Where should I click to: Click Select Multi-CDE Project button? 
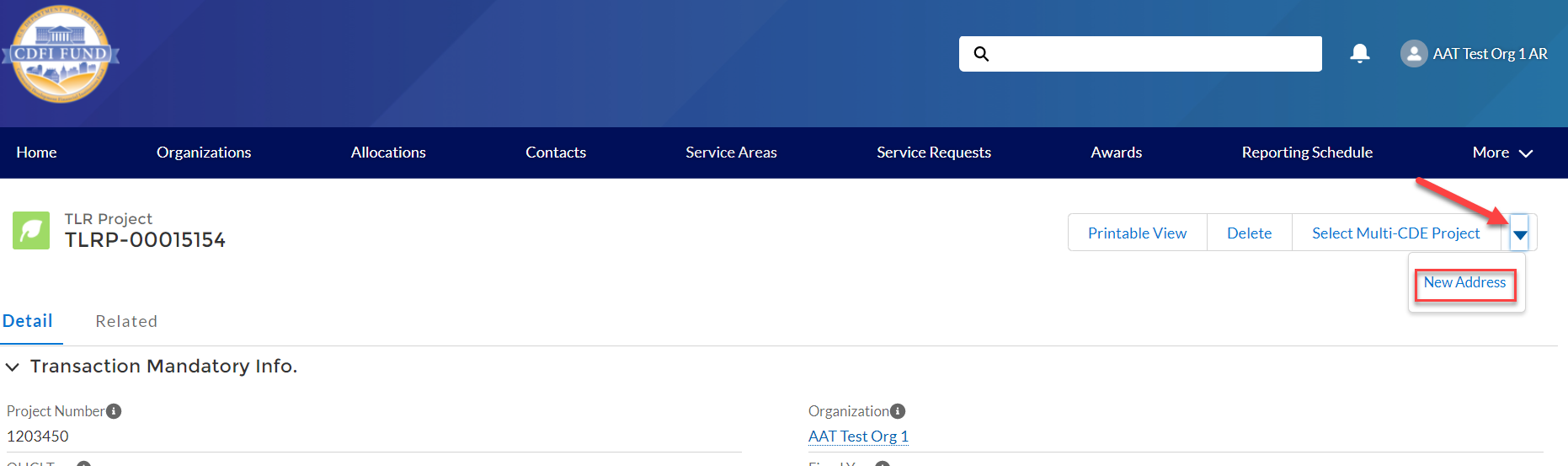tap(1395, 233)
